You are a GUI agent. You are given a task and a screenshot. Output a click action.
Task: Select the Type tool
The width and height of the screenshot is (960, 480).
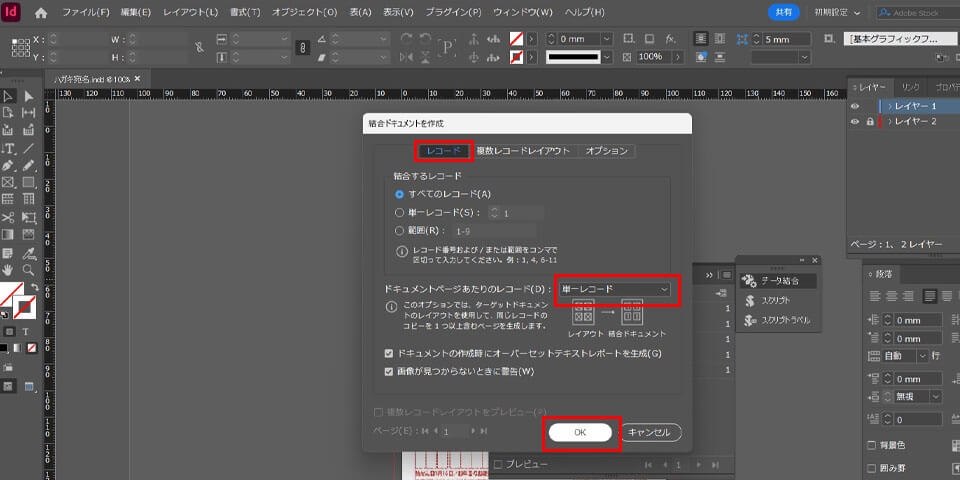tap(8, 148)
